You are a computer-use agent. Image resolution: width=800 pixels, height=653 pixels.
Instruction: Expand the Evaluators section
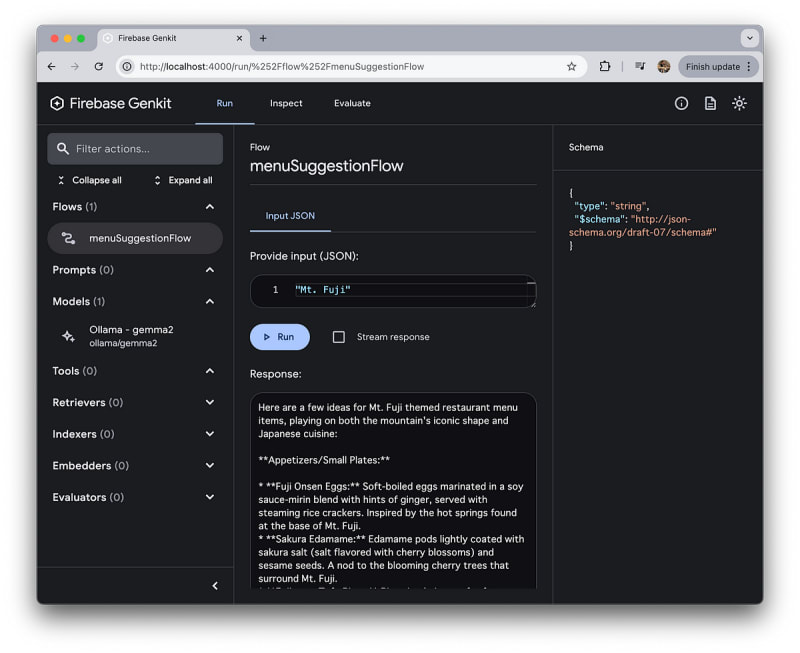tap(210, 497)
